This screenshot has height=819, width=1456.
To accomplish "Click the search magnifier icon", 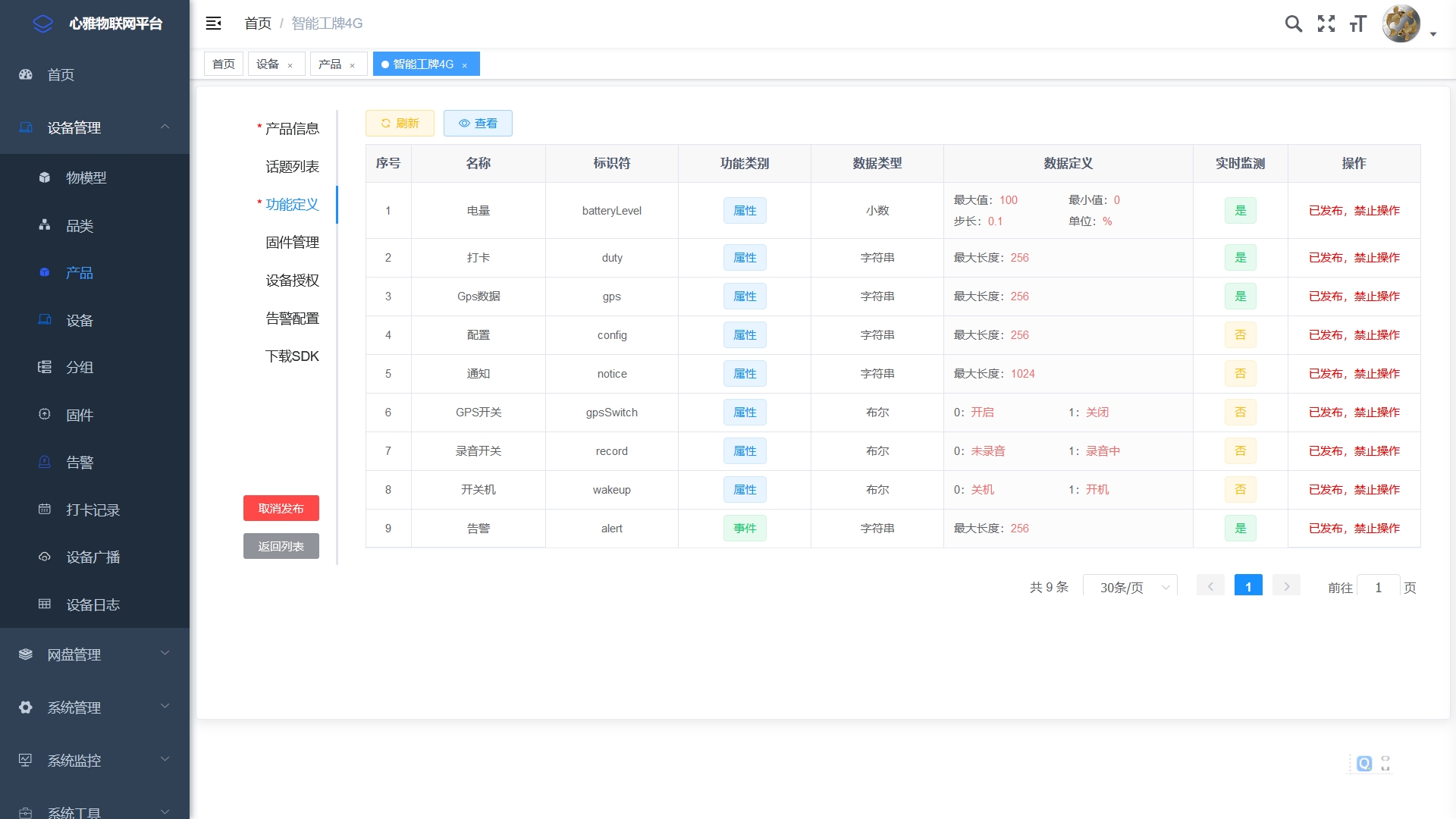I will (1293, 24).
